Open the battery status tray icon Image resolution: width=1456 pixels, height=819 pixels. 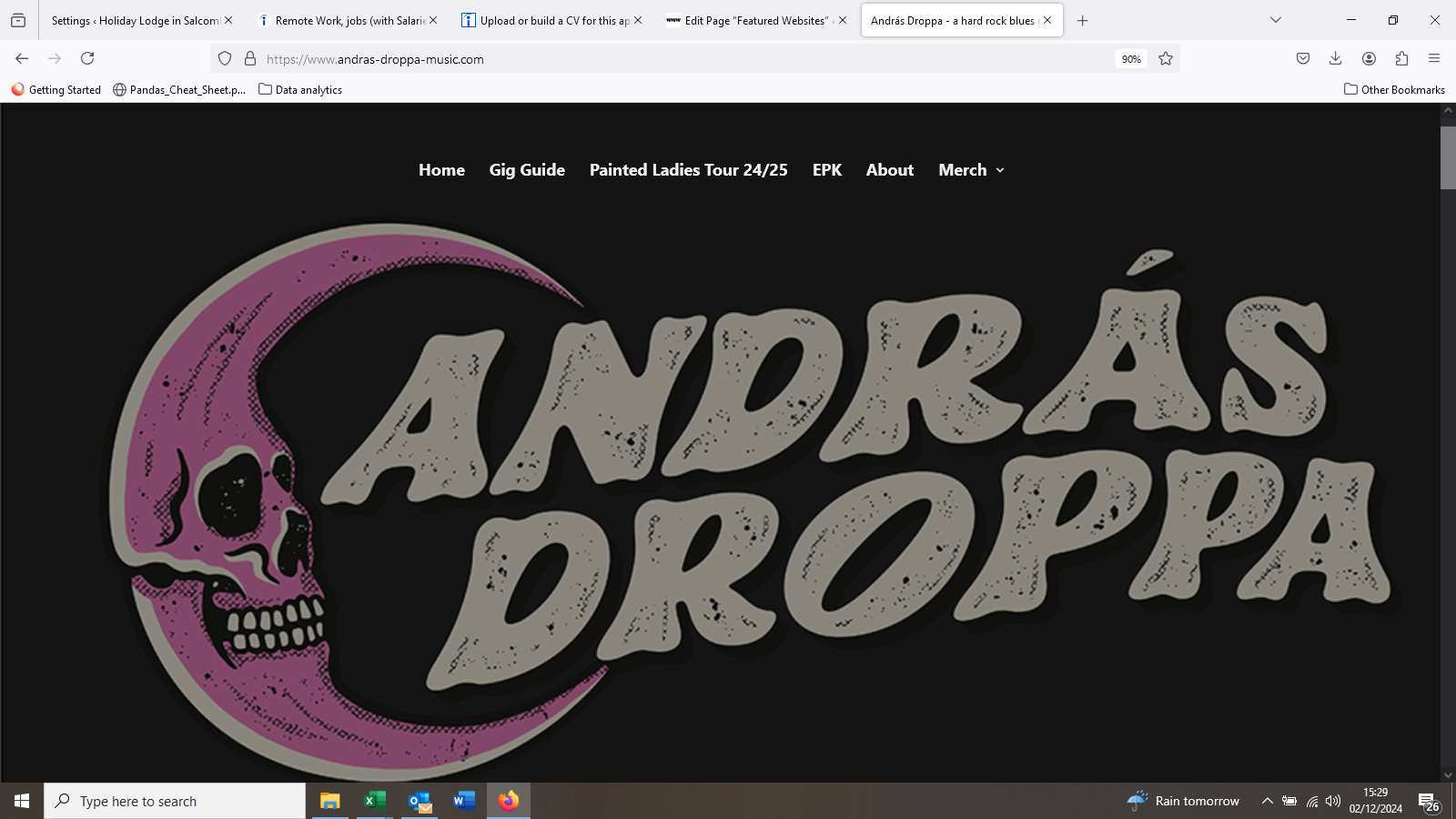click(x=1289, y=801)
